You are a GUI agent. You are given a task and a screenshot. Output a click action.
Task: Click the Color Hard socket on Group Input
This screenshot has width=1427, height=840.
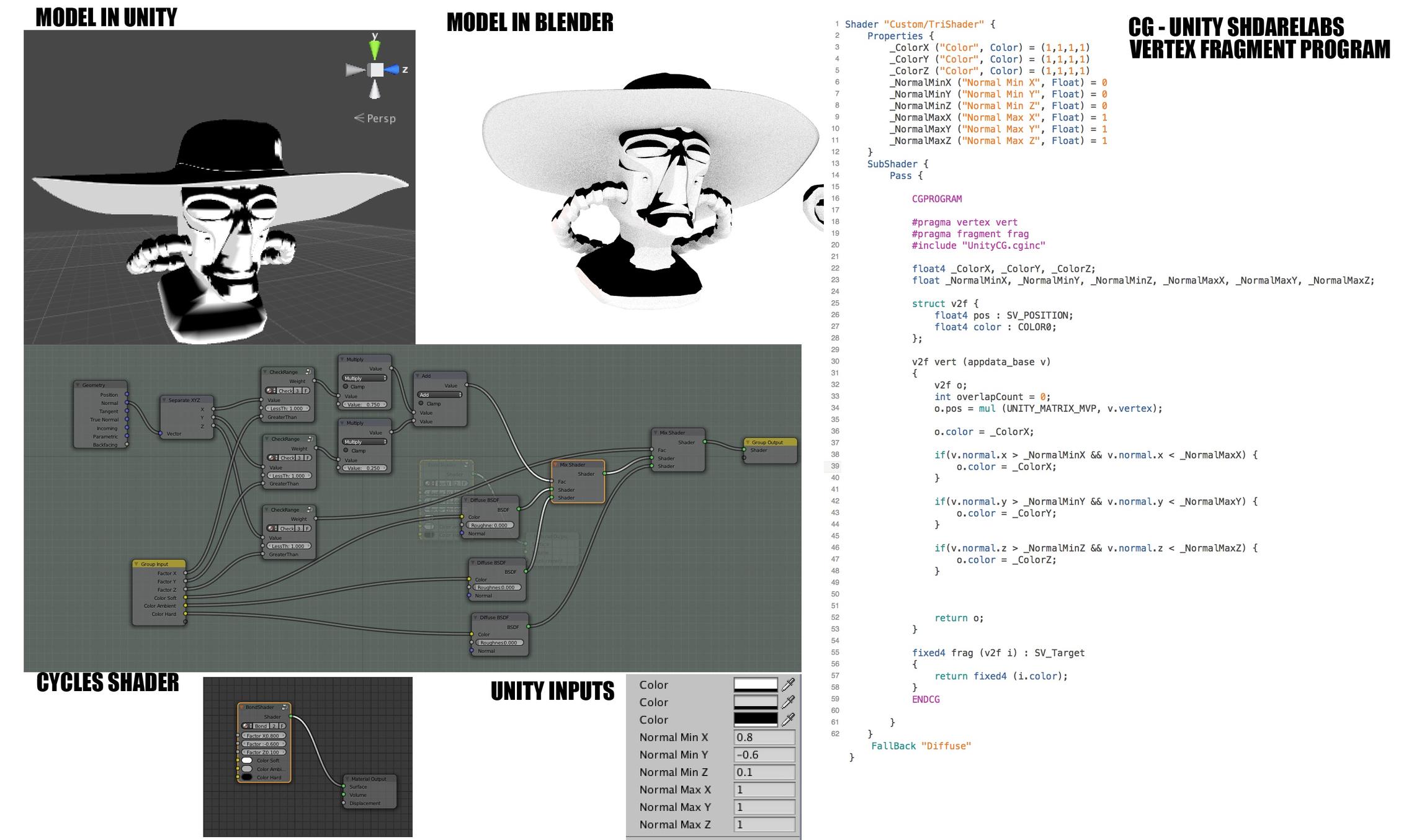pyautogui.click(x=186, y=614)
